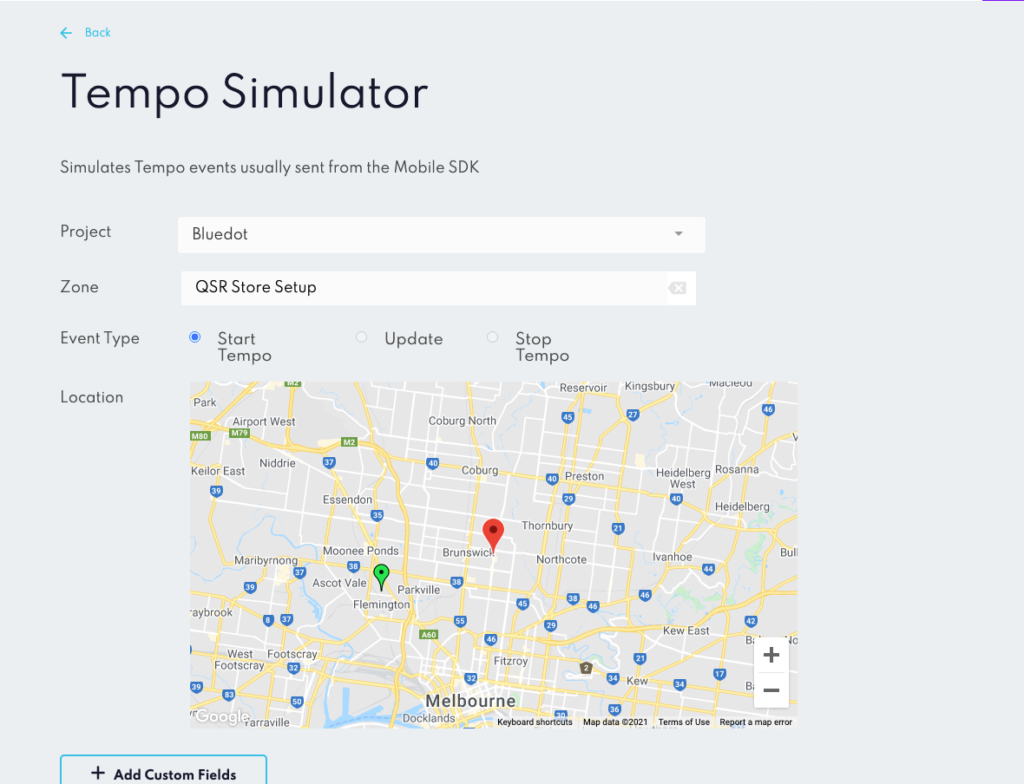Click the green map pin near Flemington
The height and width of the screenshot is (784, 1024).
[381, 577]
